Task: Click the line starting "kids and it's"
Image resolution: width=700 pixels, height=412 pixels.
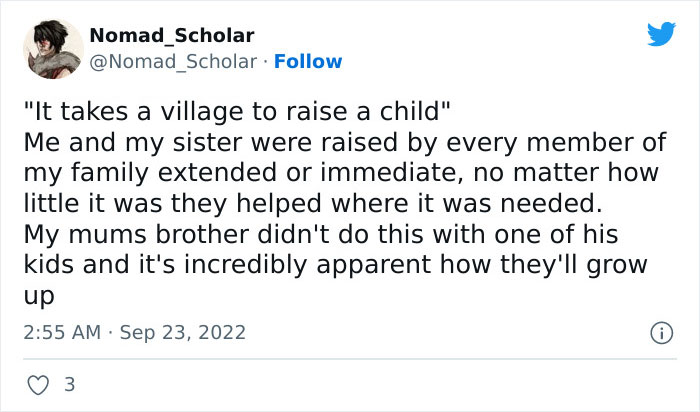Action: [336, 266]
